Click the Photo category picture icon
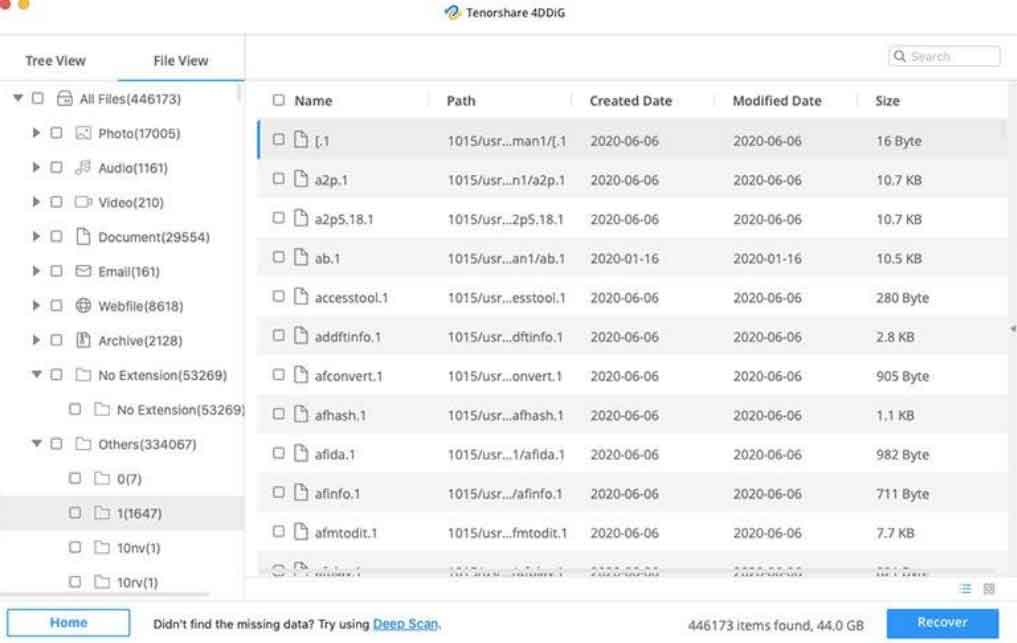Viewport: 1017px width, 643px height. 84,133
